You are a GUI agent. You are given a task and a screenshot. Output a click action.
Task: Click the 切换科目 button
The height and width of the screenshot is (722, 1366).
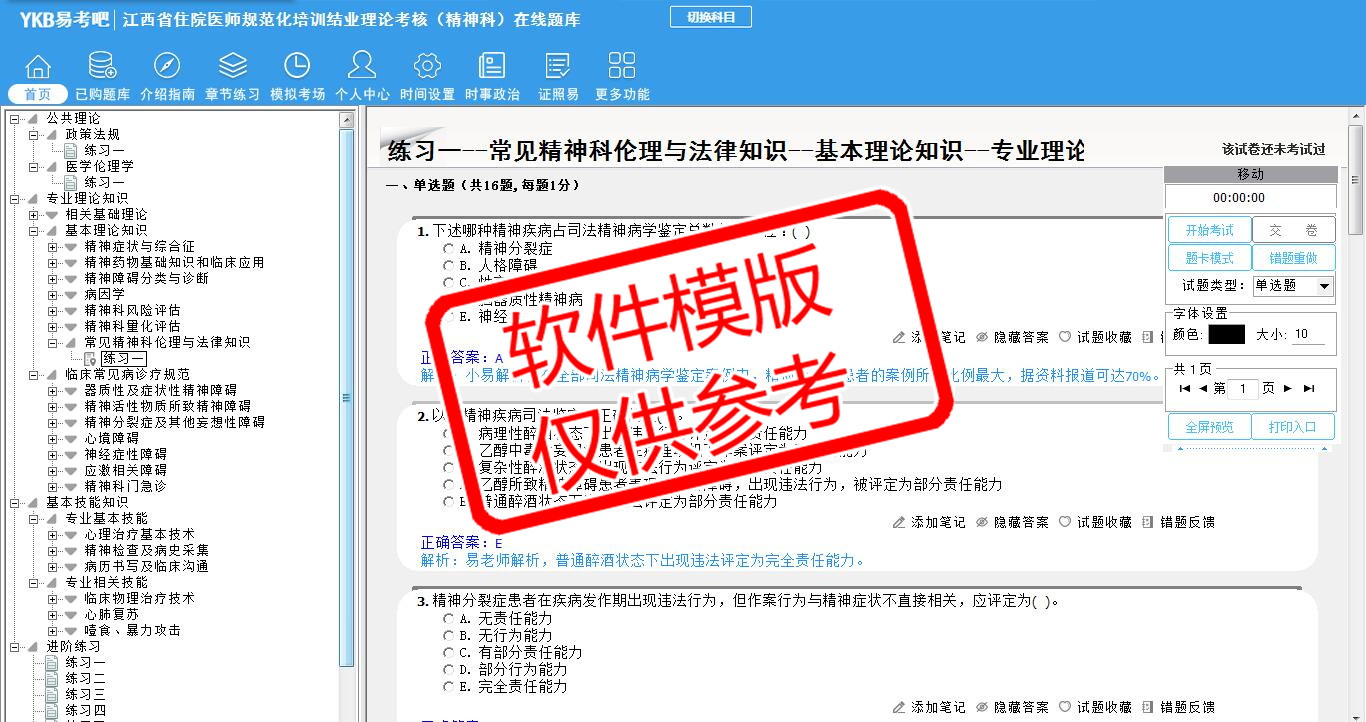[710, 17]
